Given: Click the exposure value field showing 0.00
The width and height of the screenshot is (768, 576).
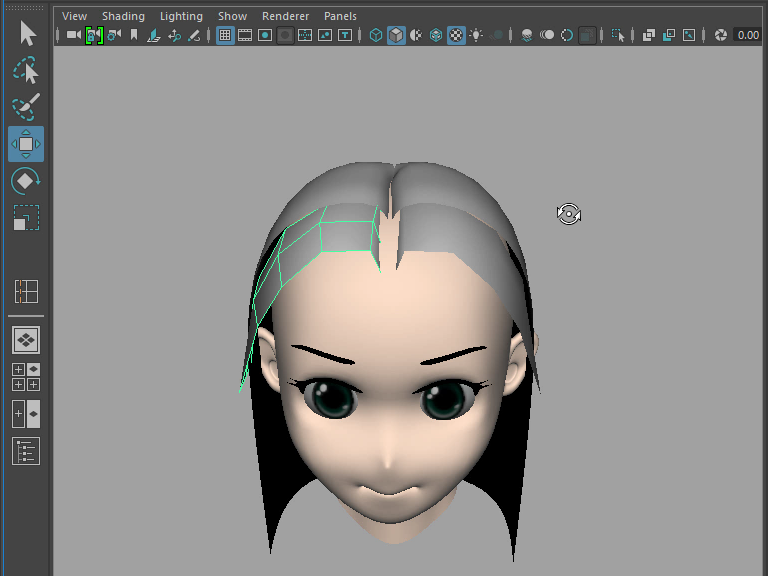Looking at the screenshot, I should pyautogui.click(x=747, y=35).
